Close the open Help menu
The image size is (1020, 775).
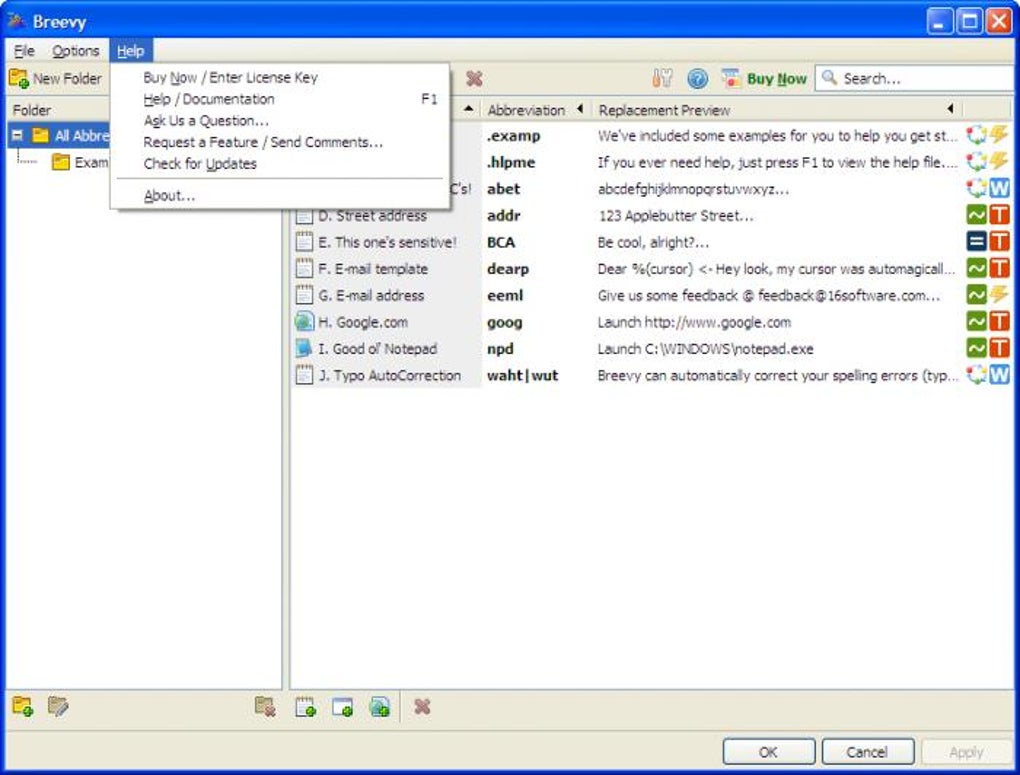coord(131,51)
